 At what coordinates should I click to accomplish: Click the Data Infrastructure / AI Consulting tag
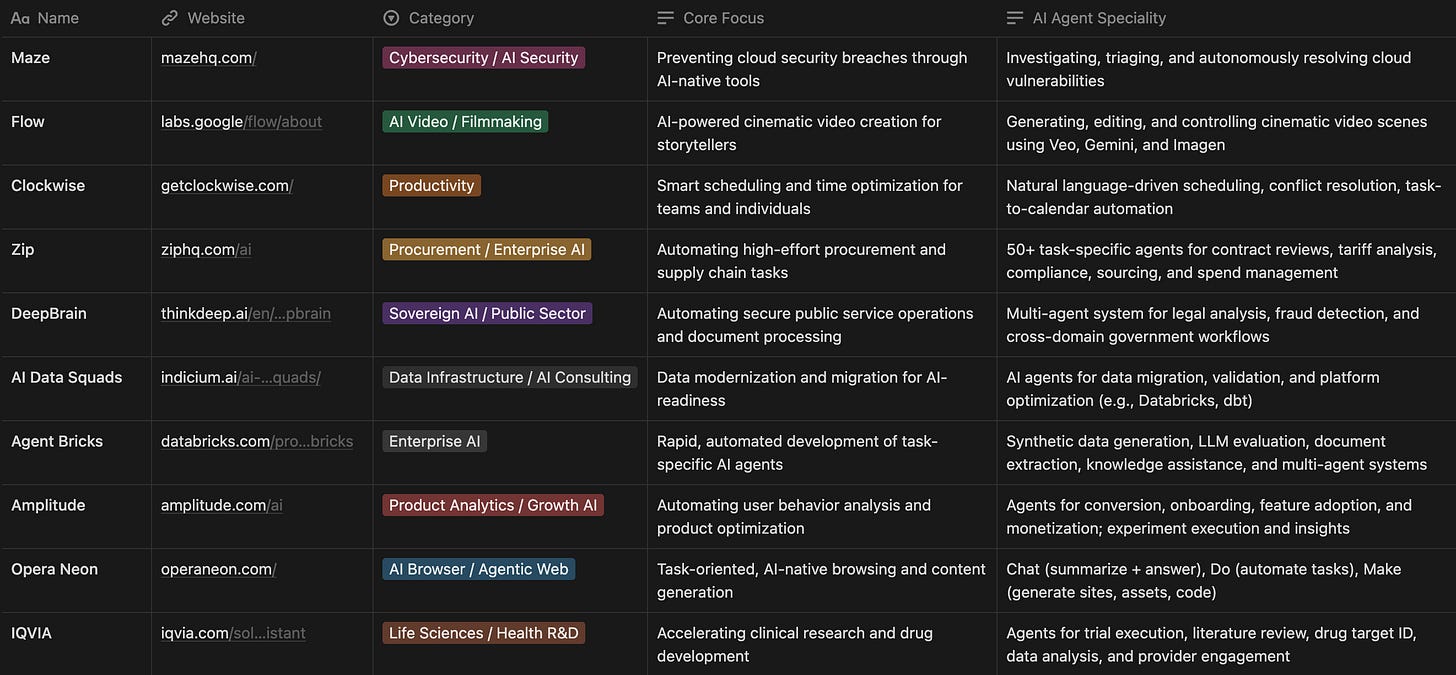pos(510,378)
